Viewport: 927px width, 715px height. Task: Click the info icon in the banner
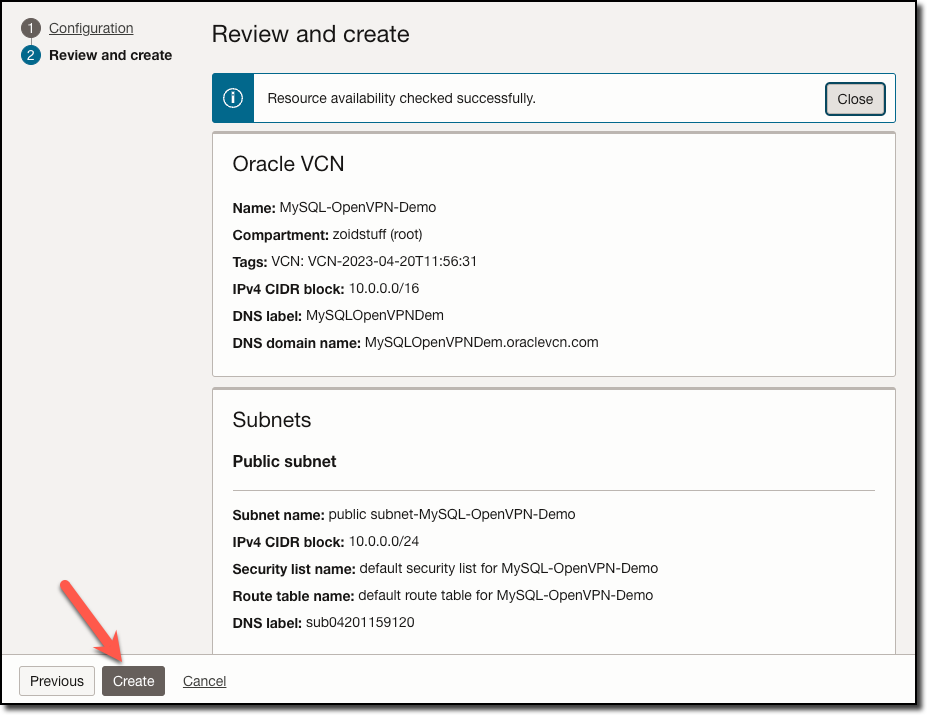[233, 98]
